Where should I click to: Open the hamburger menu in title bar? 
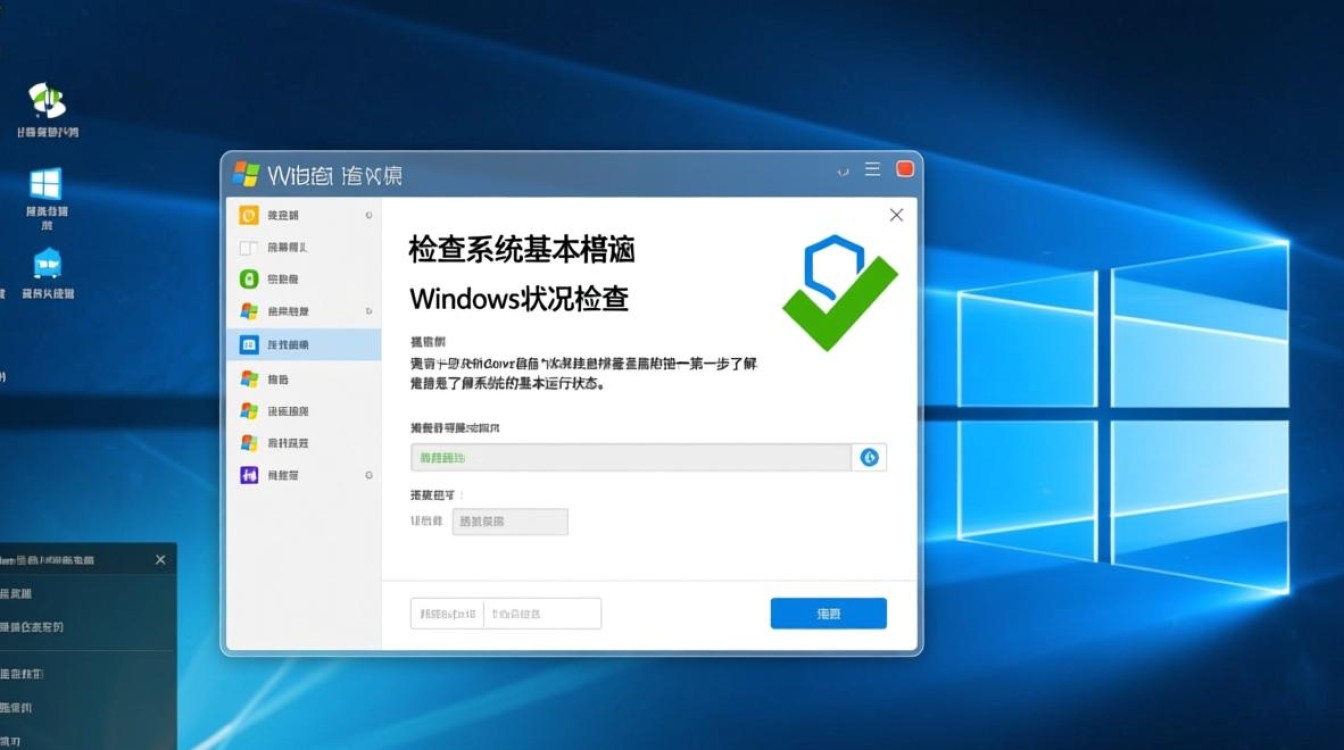[x=872, y=170]
